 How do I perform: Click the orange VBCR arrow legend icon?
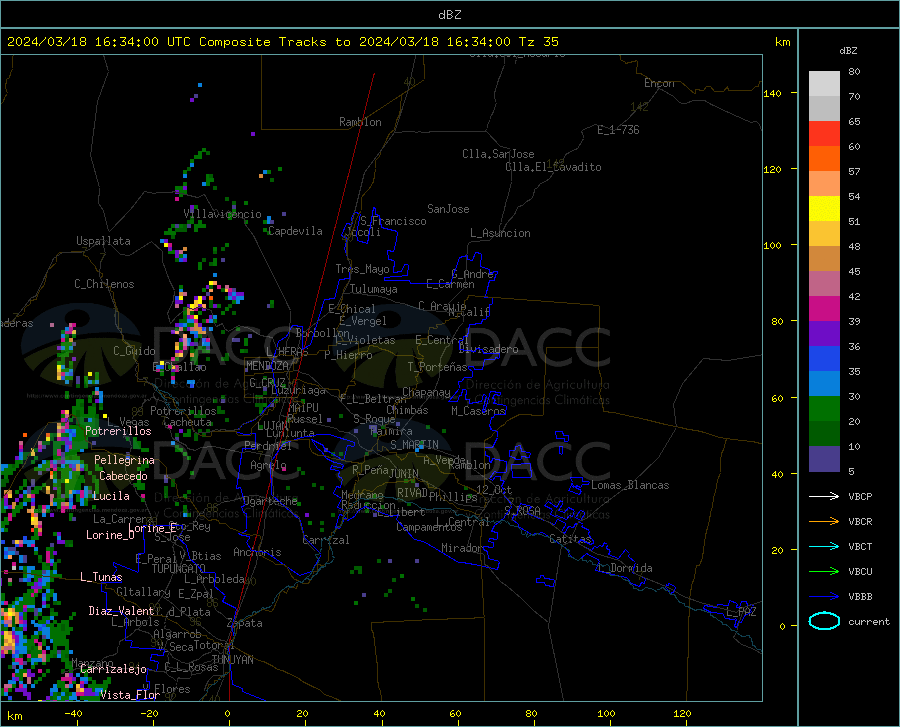click(x=824, y=522)
